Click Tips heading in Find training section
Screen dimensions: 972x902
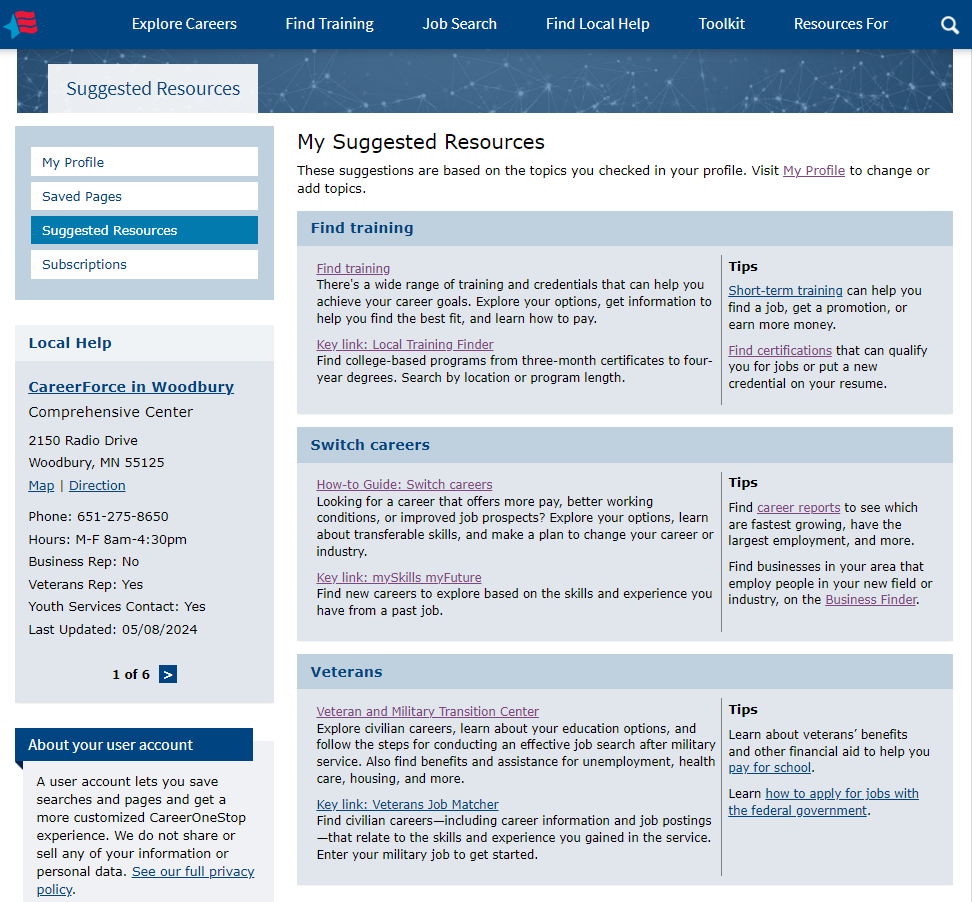click(743, 267)
